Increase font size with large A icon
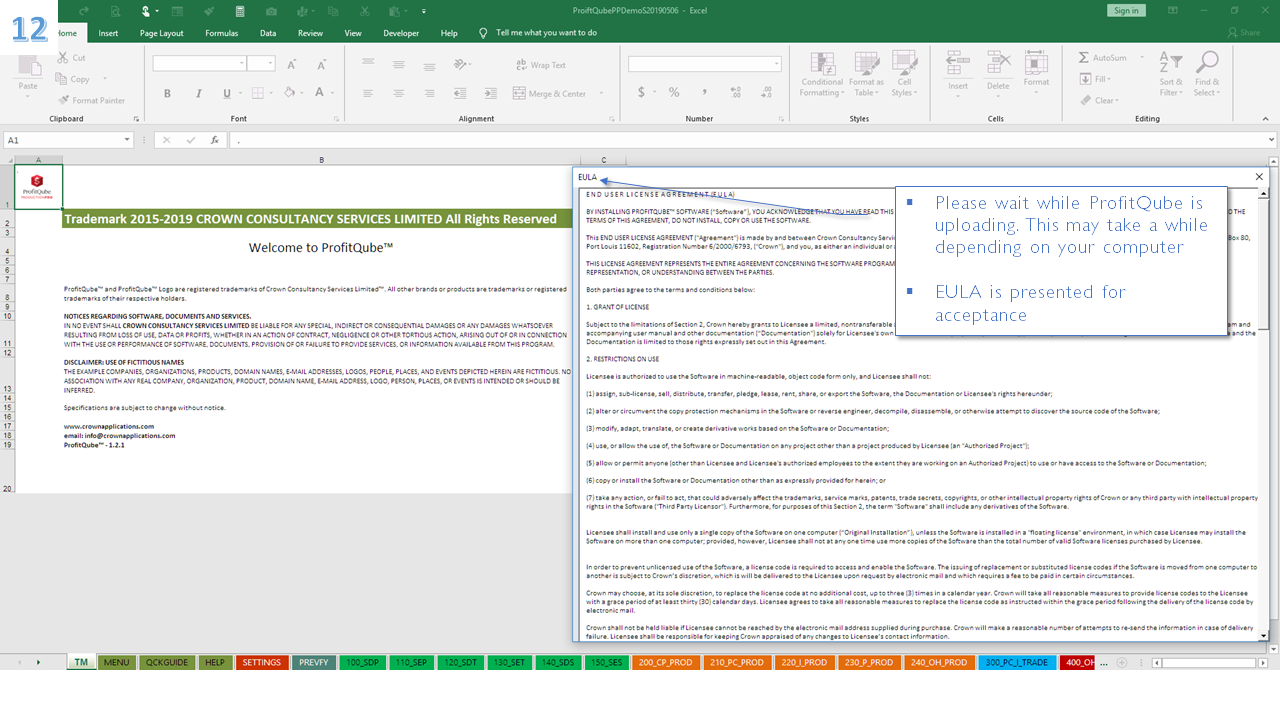This screenshot has height=720, width=1280. [292, 64]
